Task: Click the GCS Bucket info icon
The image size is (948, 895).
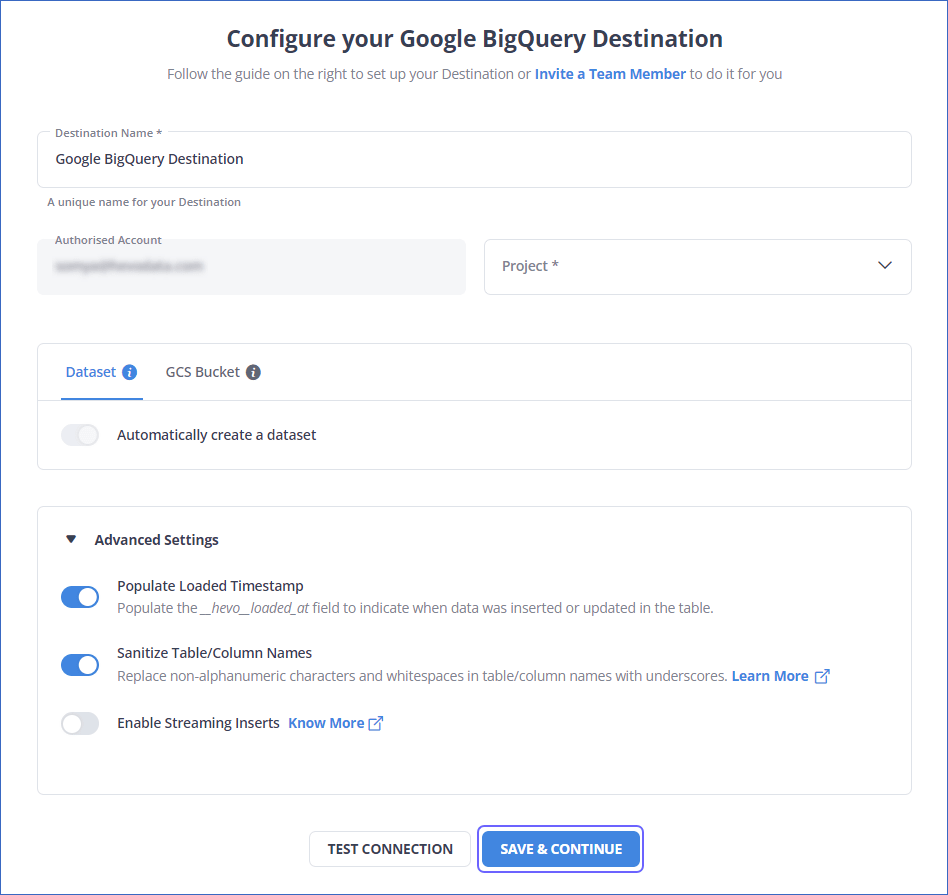Action: 253,372
